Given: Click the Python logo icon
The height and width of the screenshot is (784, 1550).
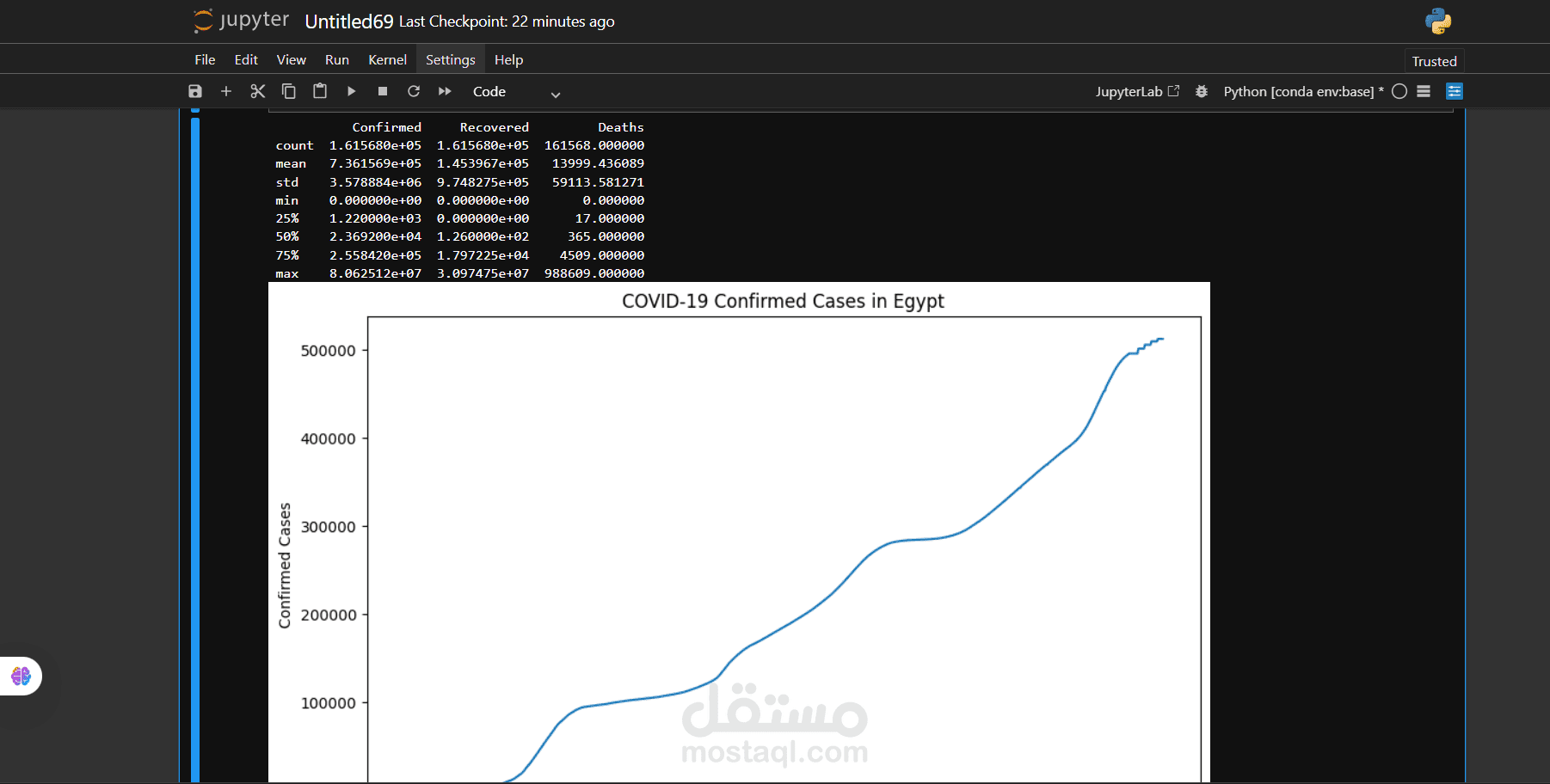Looking at the screenshot, I should click(1438, 21).
